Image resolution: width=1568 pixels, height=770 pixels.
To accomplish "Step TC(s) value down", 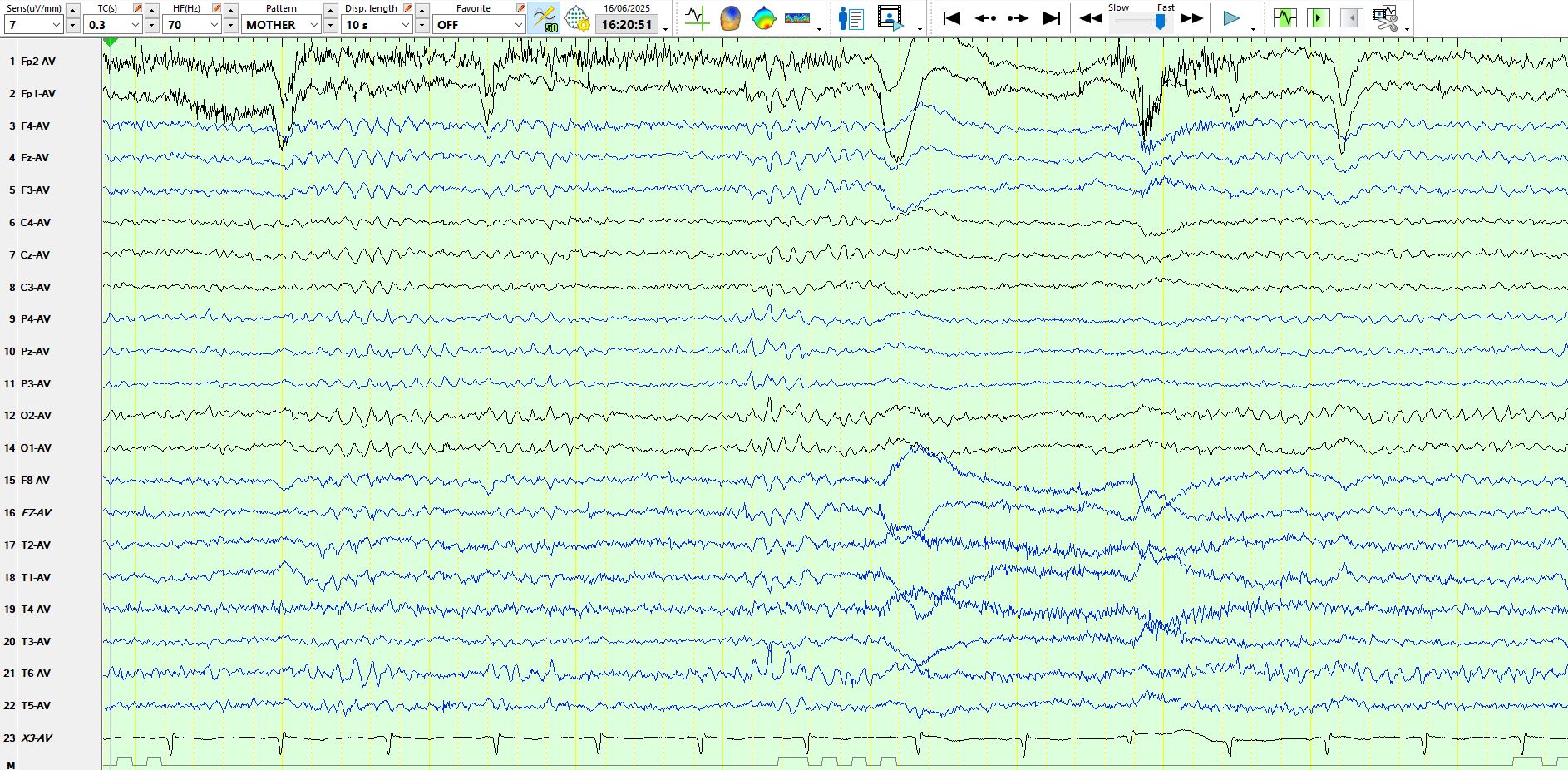I will (x=151, y=25).
